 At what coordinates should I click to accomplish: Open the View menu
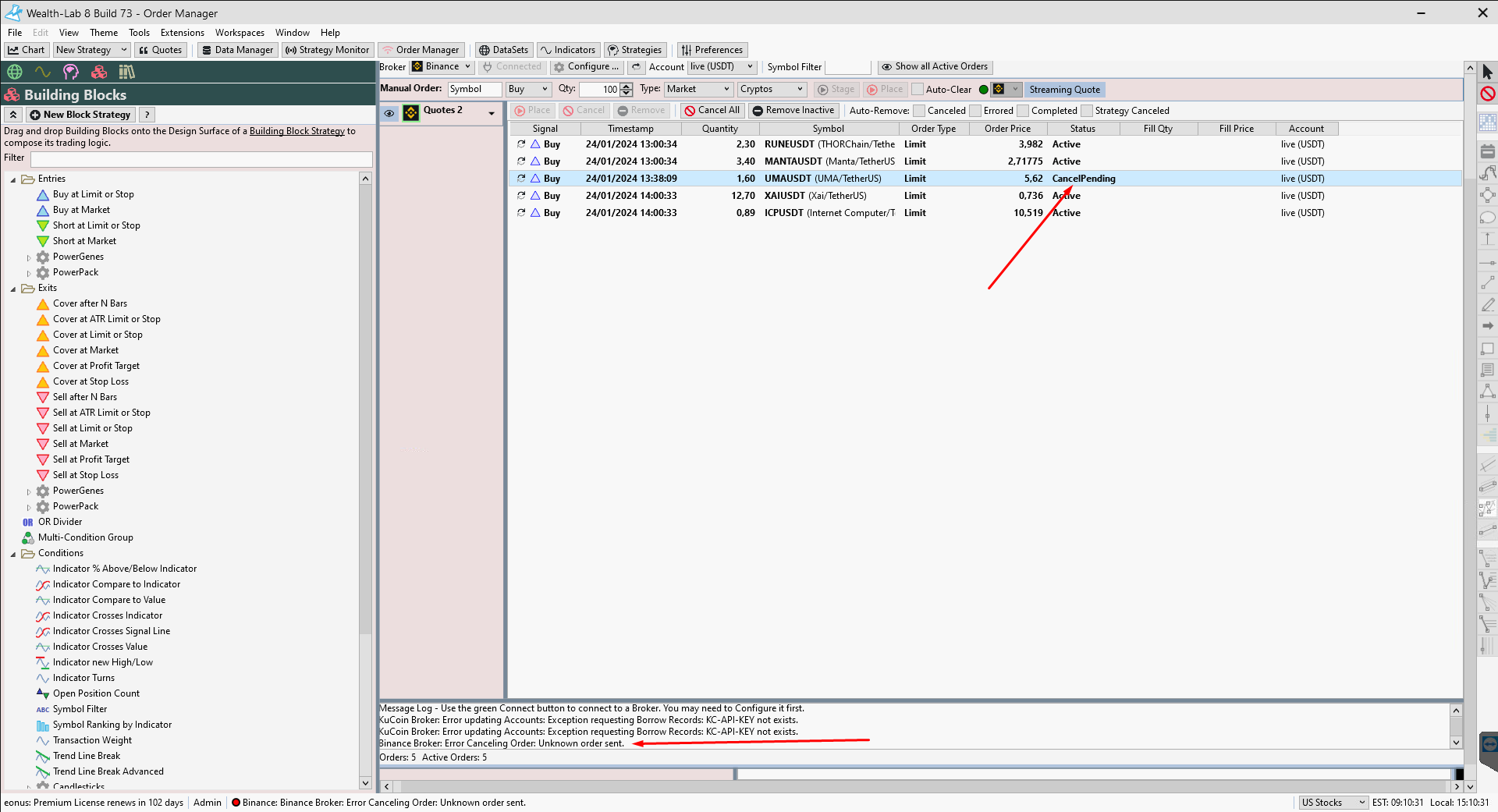pos(69,33)
